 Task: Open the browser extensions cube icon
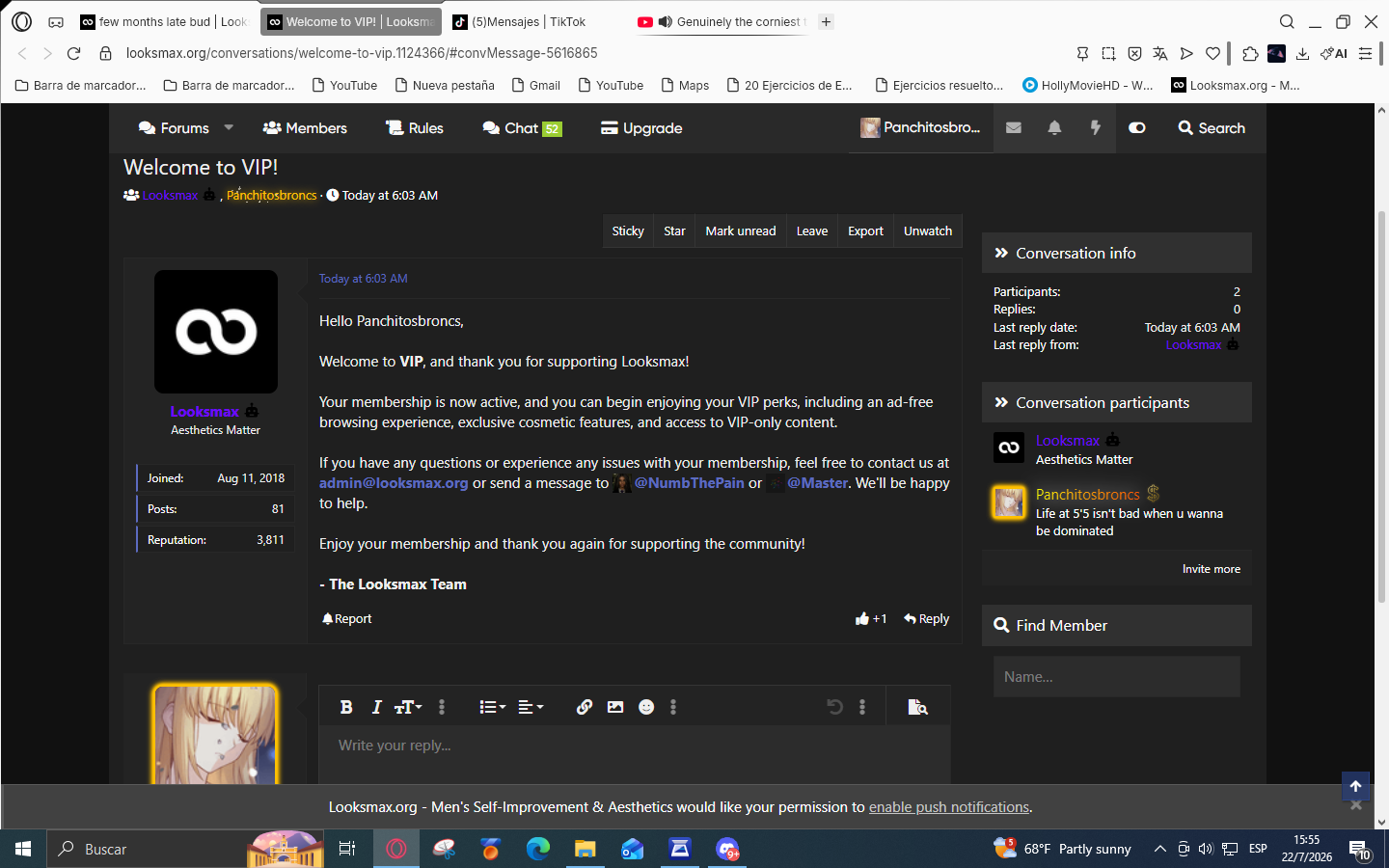[1250, 54]
